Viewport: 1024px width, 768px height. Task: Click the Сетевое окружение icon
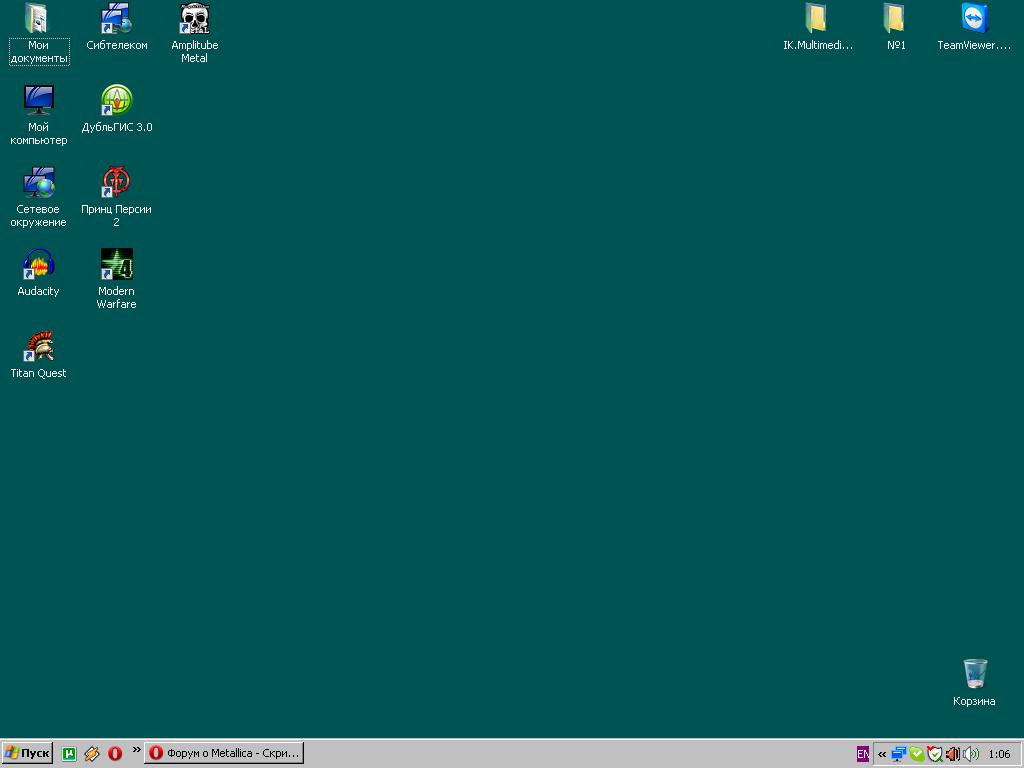(38, 184)
